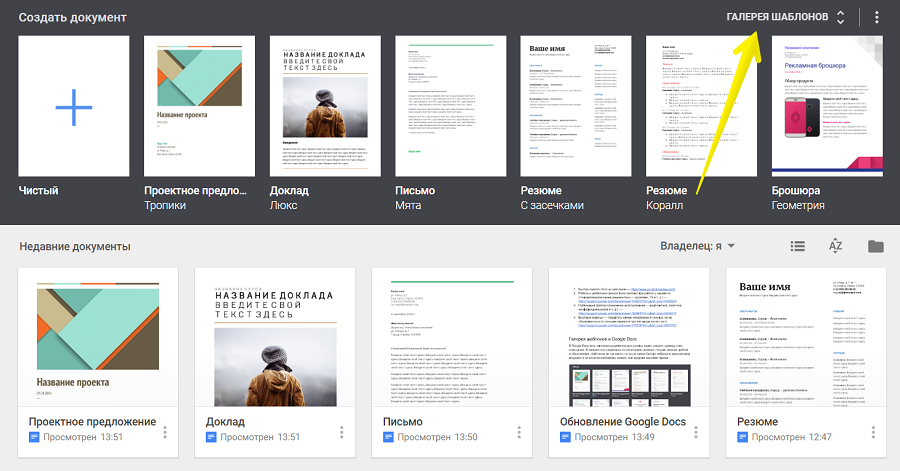Pick the Письмо Мята template

pyautogui.click(x=451, y=105)
